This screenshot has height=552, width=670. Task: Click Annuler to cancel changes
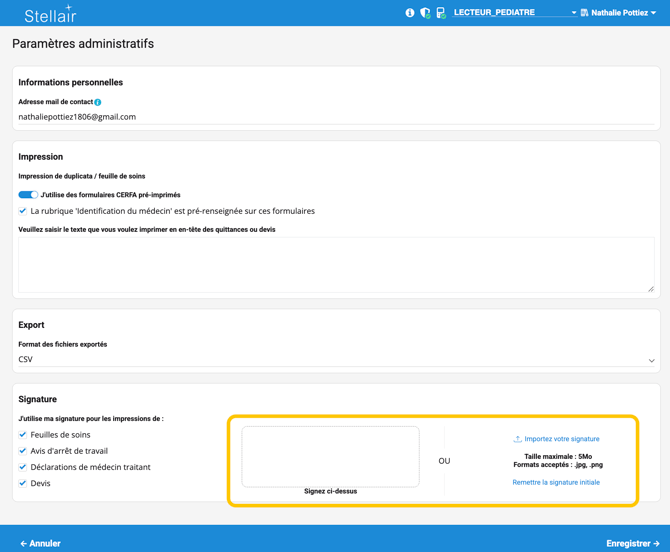41,543
